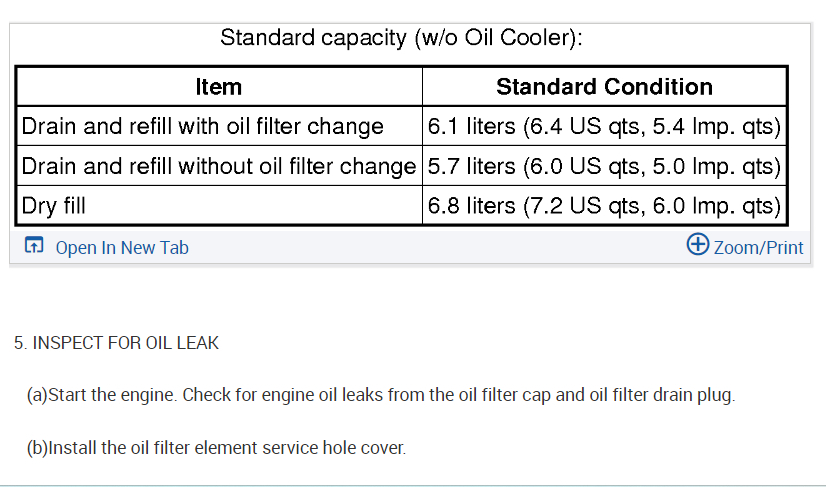The width and height of the screenshot is (826, 487).
Task: Open the 'Open In New Tab' text link
Action: [121, 247]
